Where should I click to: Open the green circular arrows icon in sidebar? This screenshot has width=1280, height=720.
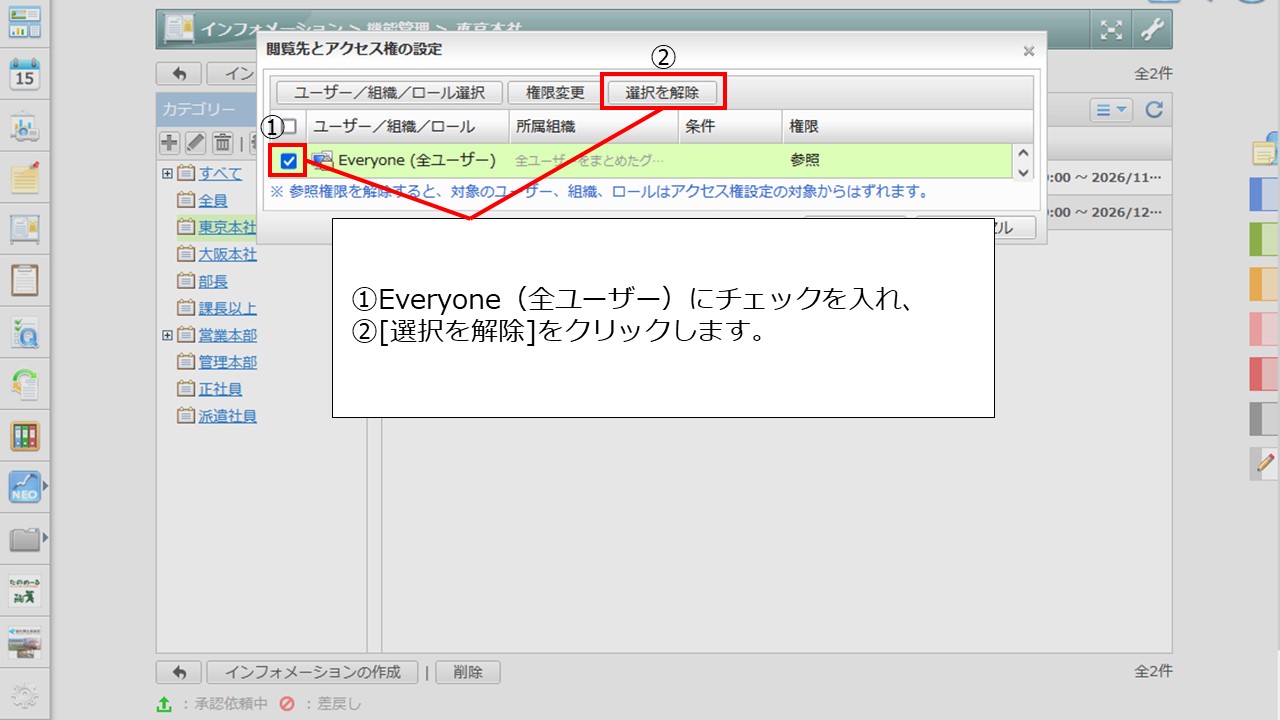tap(24, 384)
